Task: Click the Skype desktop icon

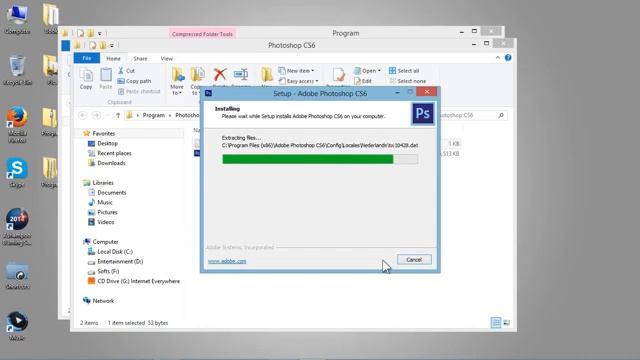Action: click(x=17, y=173)
